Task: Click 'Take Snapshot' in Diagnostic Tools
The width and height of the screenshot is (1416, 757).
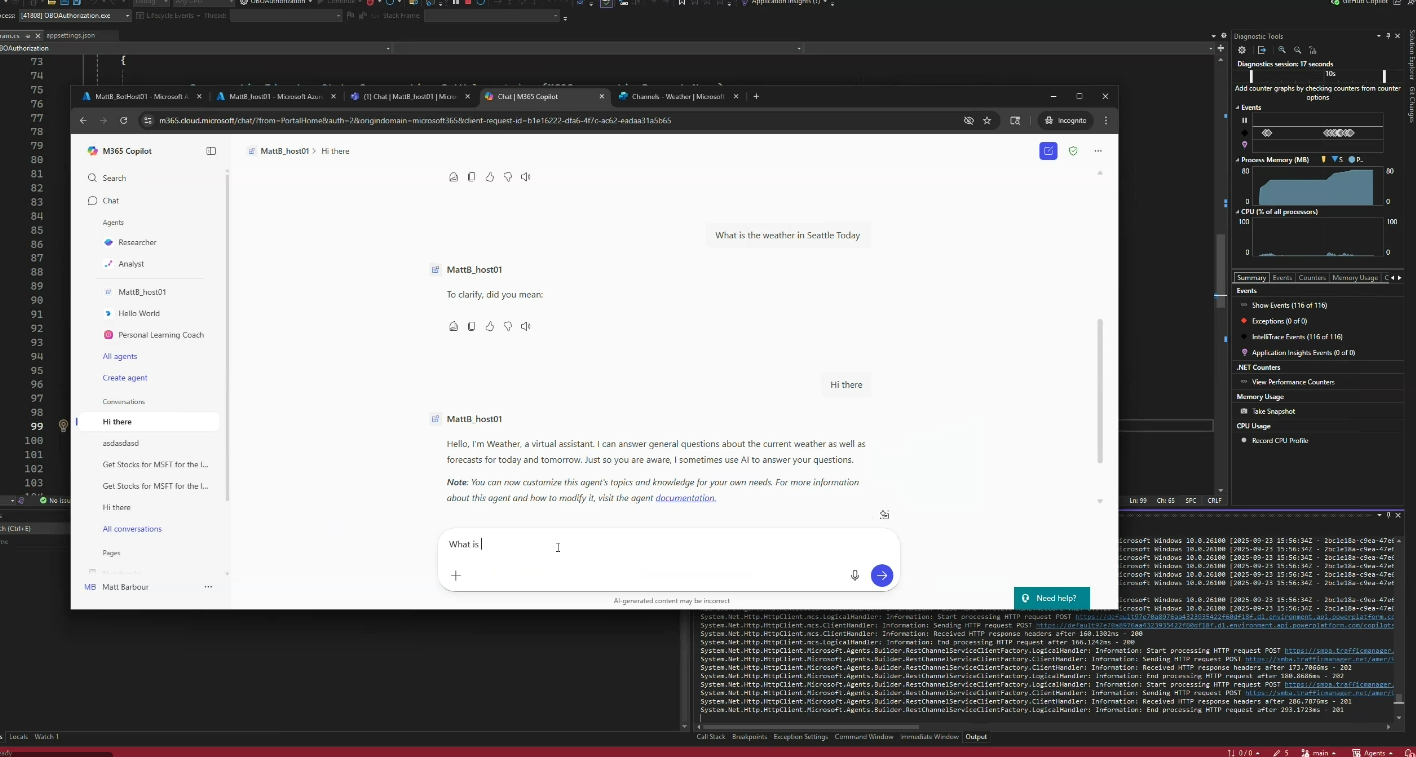Action: coord(1273,411)
